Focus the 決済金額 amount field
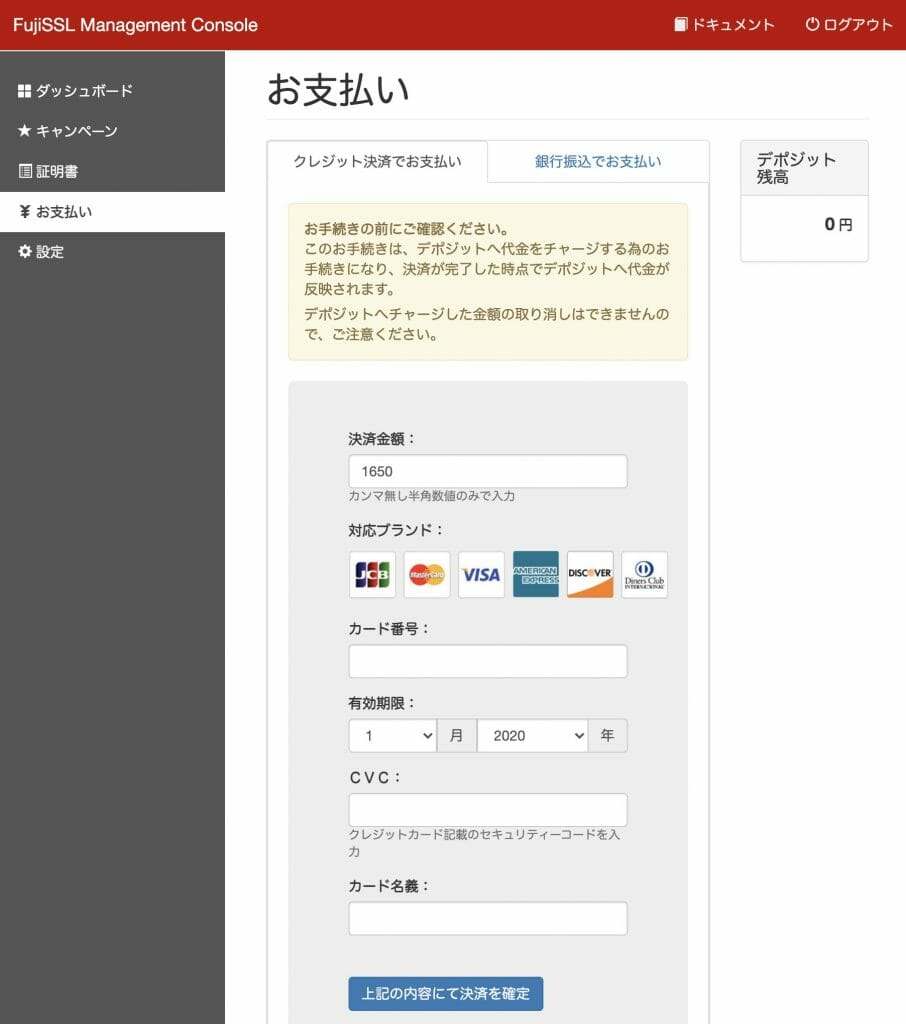The image size is (906, 1024). click(488, 472)
